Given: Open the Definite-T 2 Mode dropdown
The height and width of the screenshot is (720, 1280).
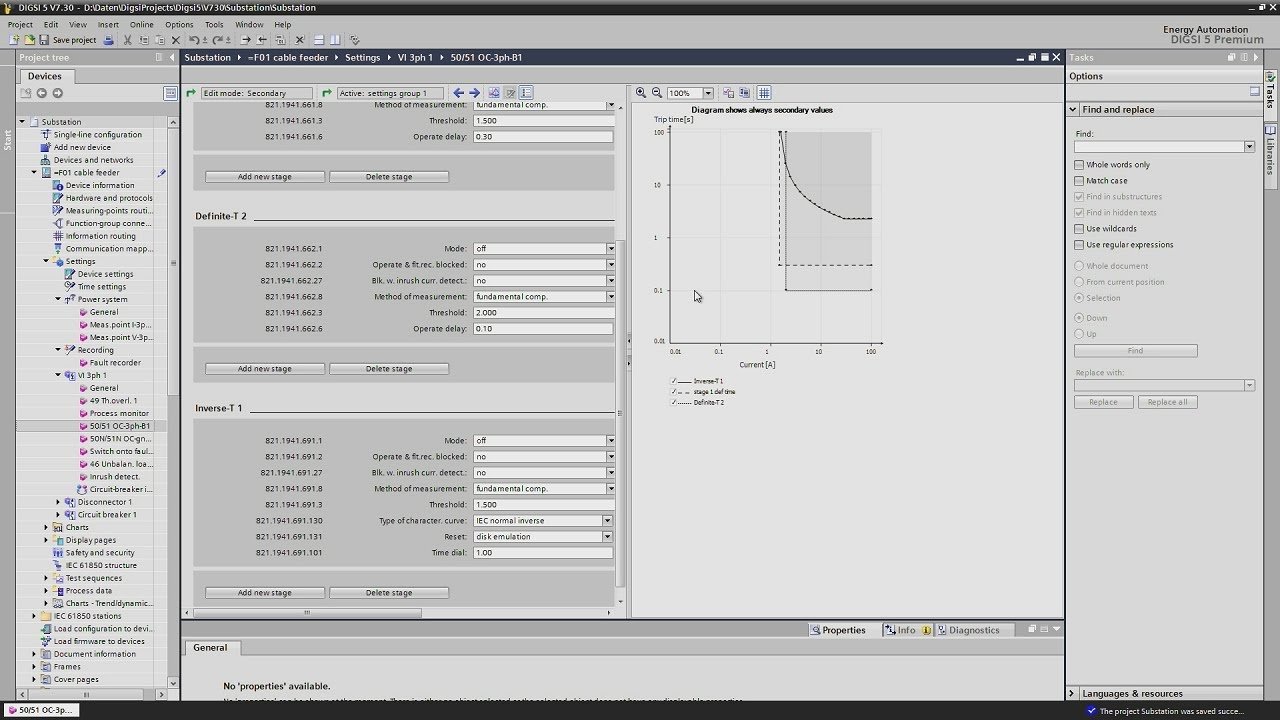Looking at the screenshot, I should 611,249.
